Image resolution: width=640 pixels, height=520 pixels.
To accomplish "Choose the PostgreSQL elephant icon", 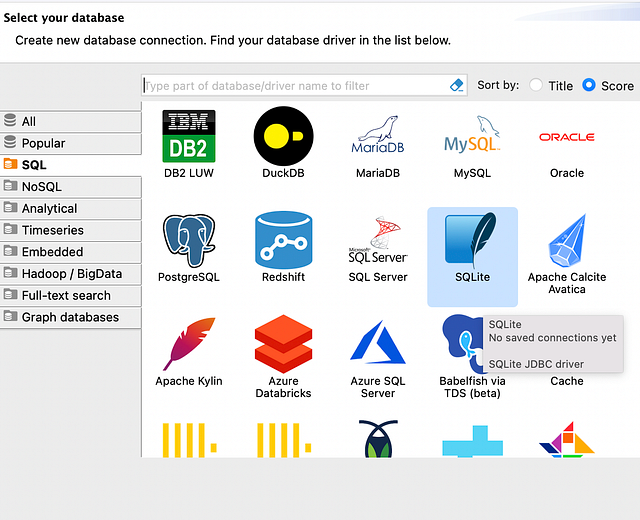I will (189, 240).
